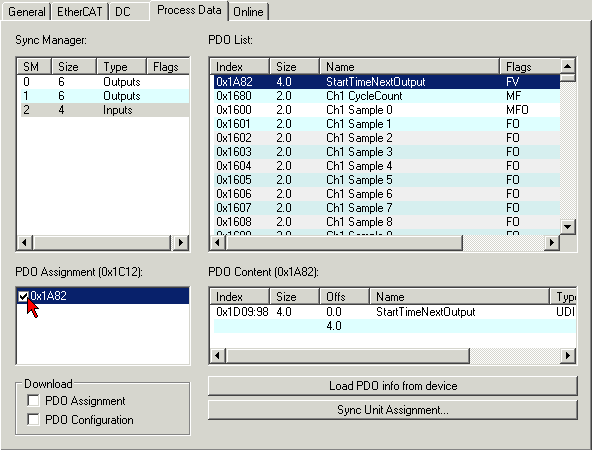Click Name column header in PDO Content

click(x=459, y=297)
